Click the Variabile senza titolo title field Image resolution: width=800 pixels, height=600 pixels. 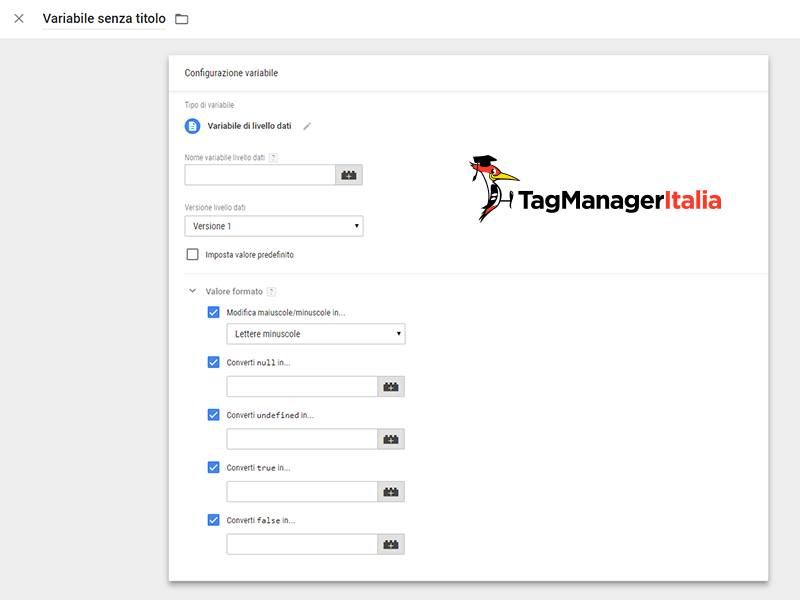104,19
